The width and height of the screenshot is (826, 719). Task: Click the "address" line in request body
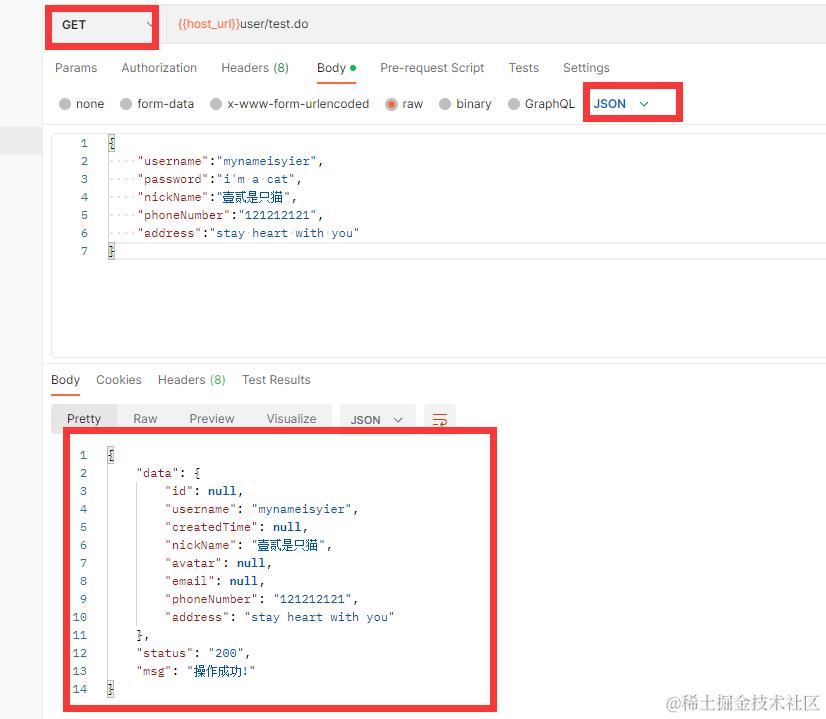(248, 233)
